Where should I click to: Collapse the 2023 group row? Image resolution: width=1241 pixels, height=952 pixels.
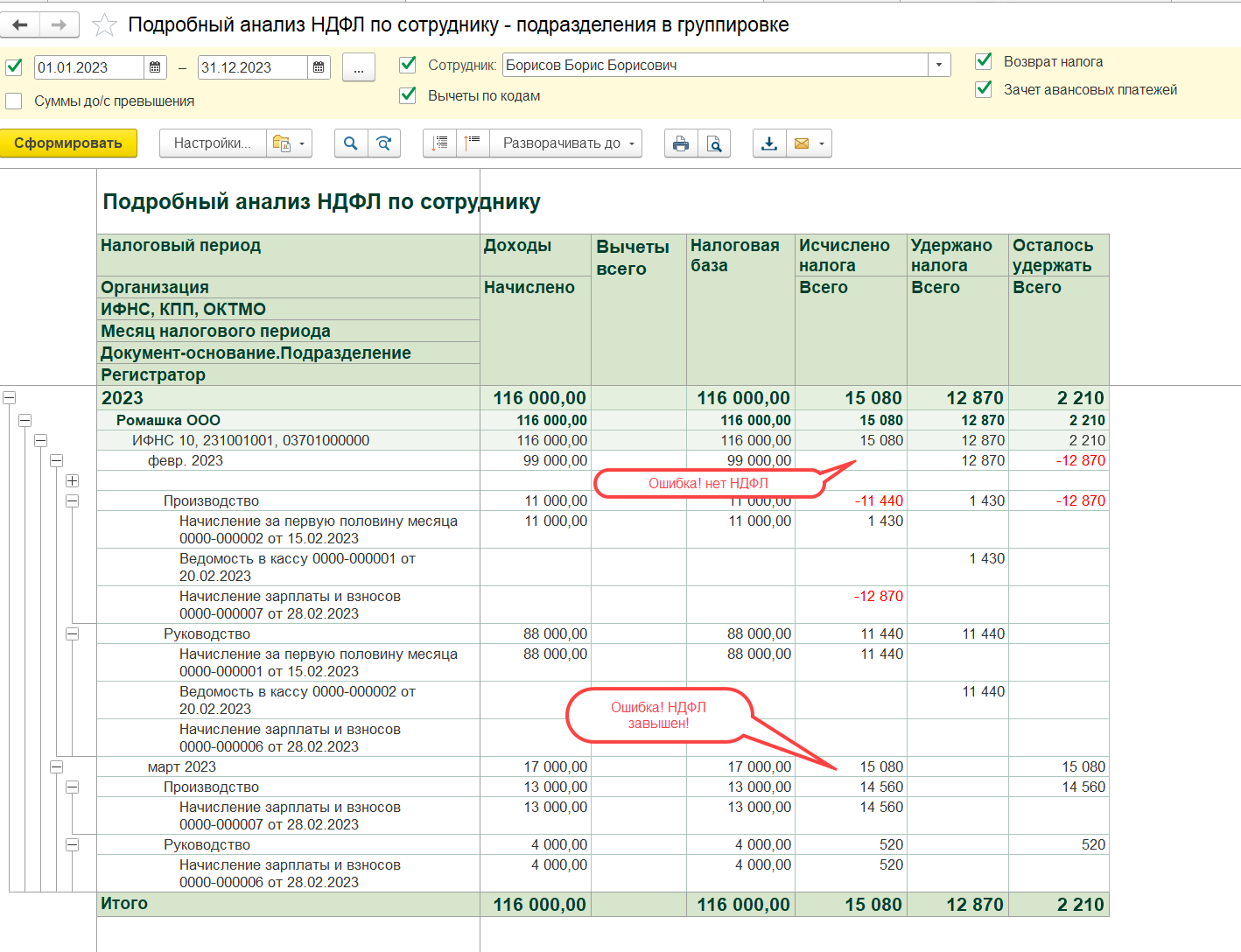(x=10, y=398)
